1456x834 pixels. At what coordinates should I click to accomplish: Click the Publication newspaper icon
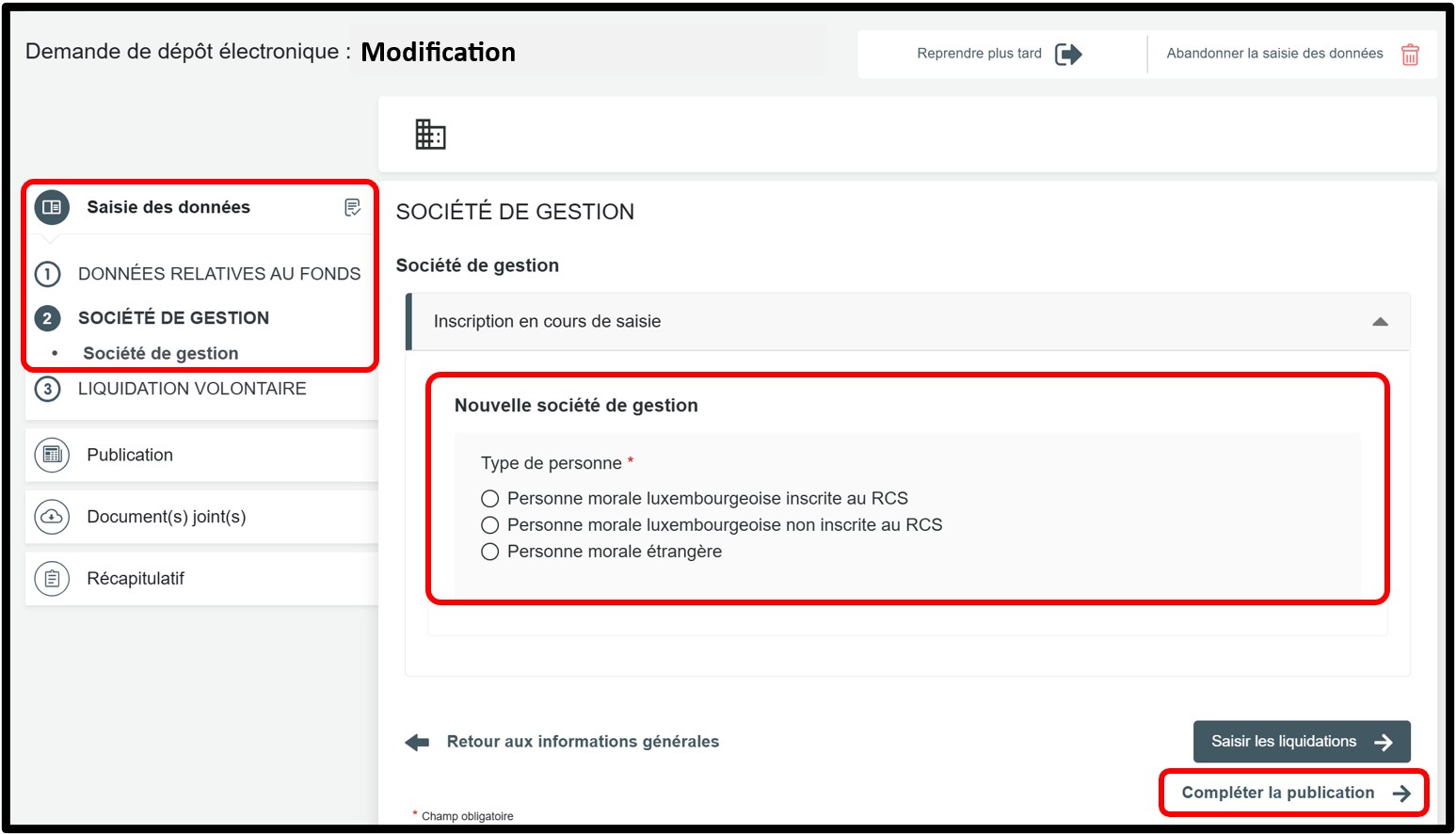(x=52, y=456)
